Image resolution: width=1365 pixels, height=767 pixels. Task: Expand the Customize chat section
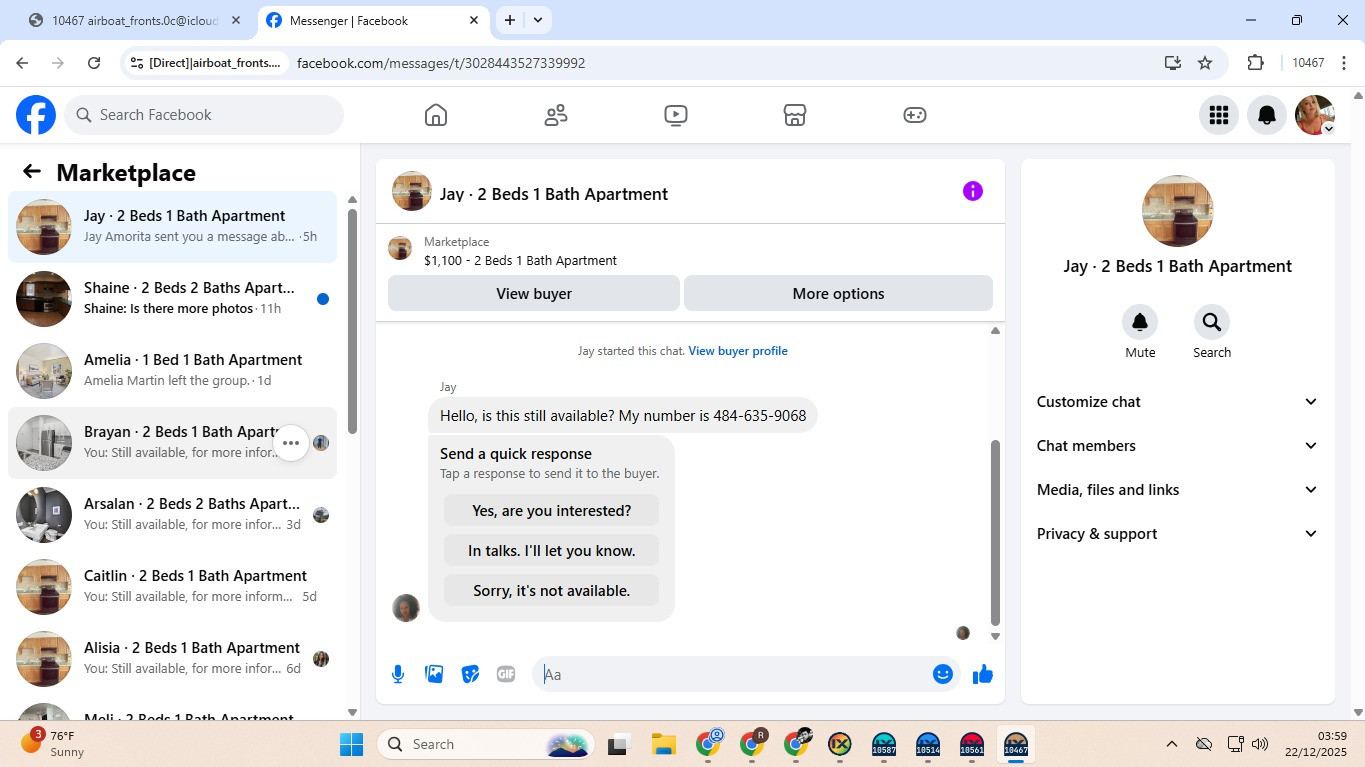[1177, 402]
